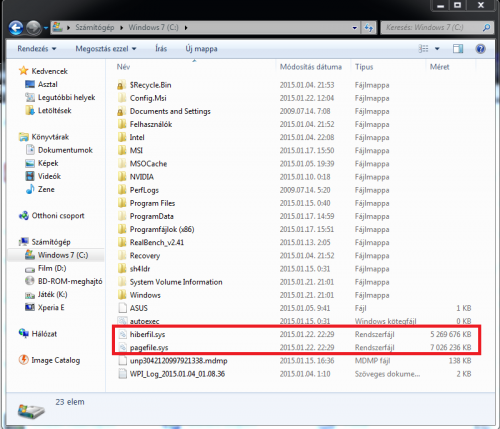Open the view options dropdown arrow
Screen dimensions: 500x429
(437, 49)
